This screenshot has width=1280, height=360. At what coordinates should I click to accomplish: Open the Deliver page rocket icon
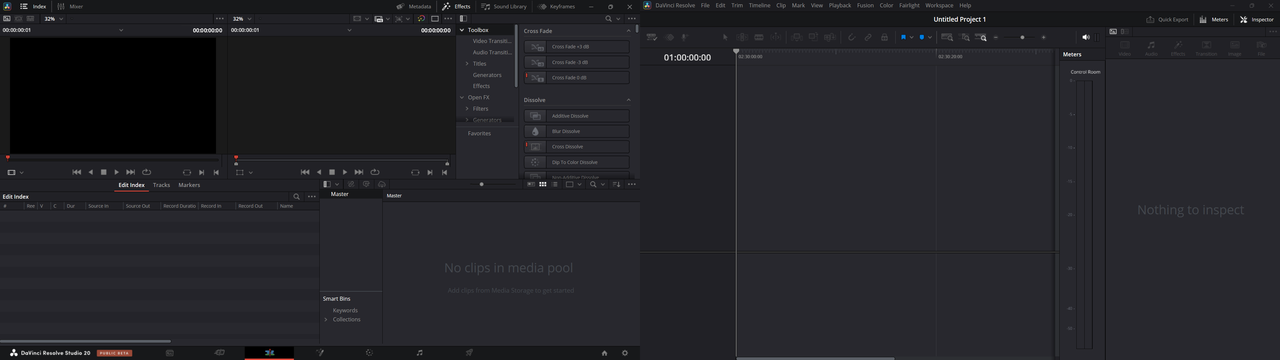pos(469,352)
